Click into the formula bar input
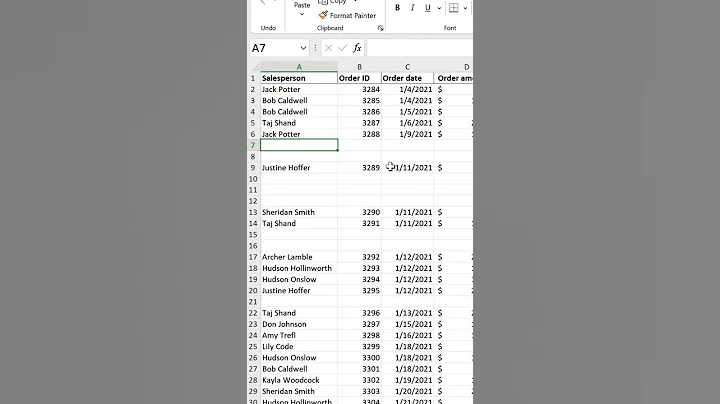This screenshot has width=720, height=404. tap(420, 48)
